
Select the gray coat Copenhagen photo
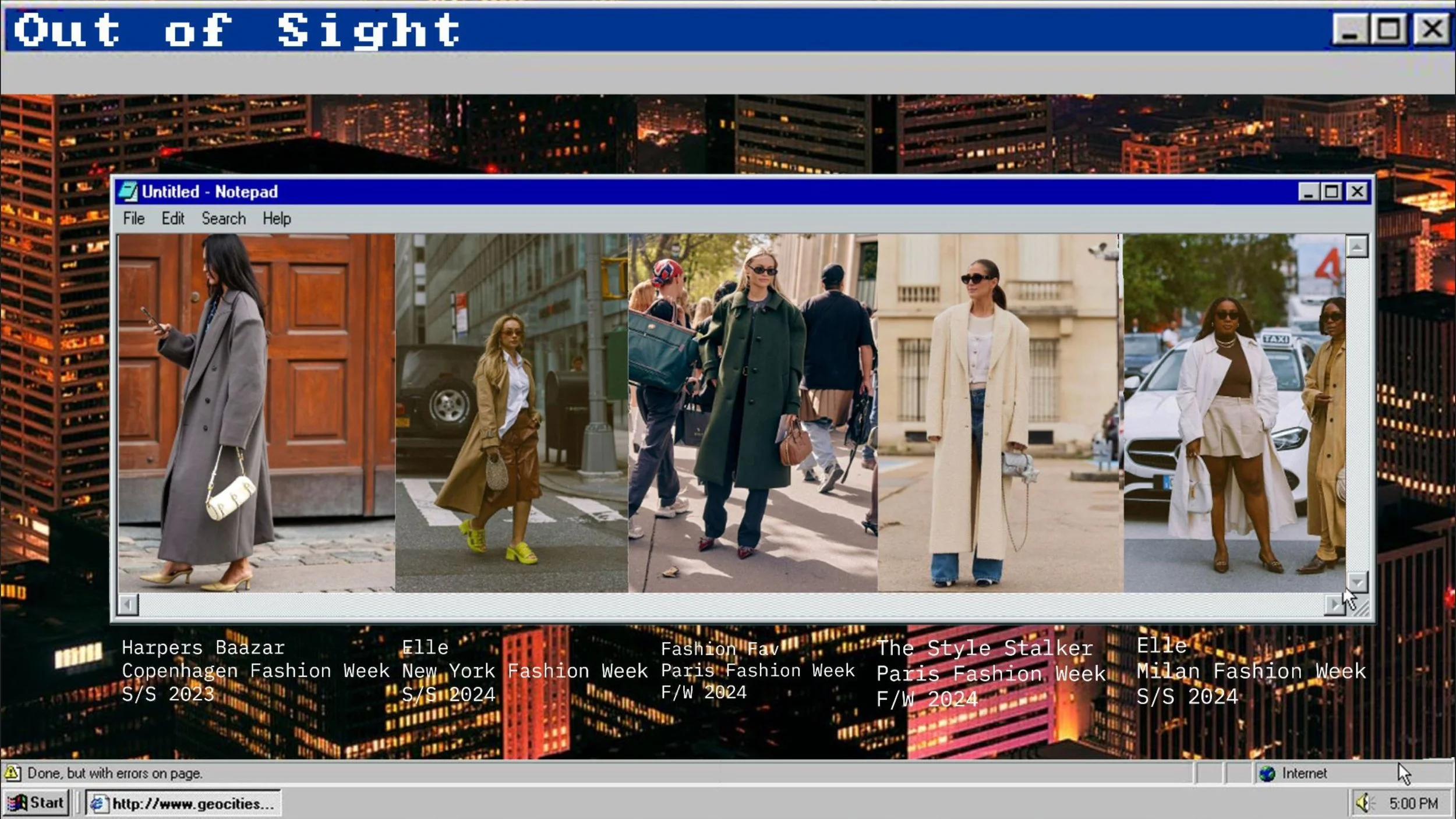(x=256, y=413)
